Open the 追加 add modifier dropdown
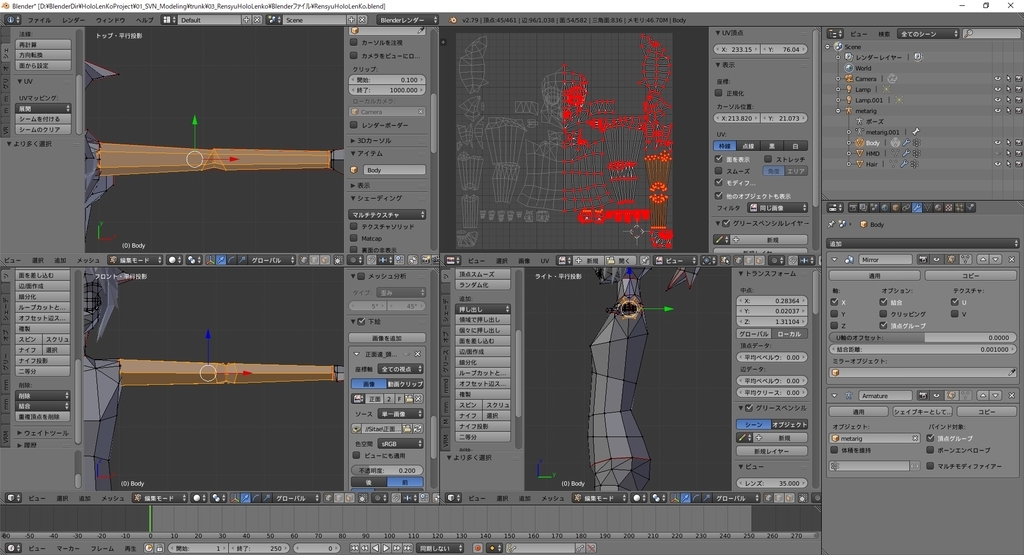The image size is (1024, 555). pyautogui.click(x=923, y=243)
